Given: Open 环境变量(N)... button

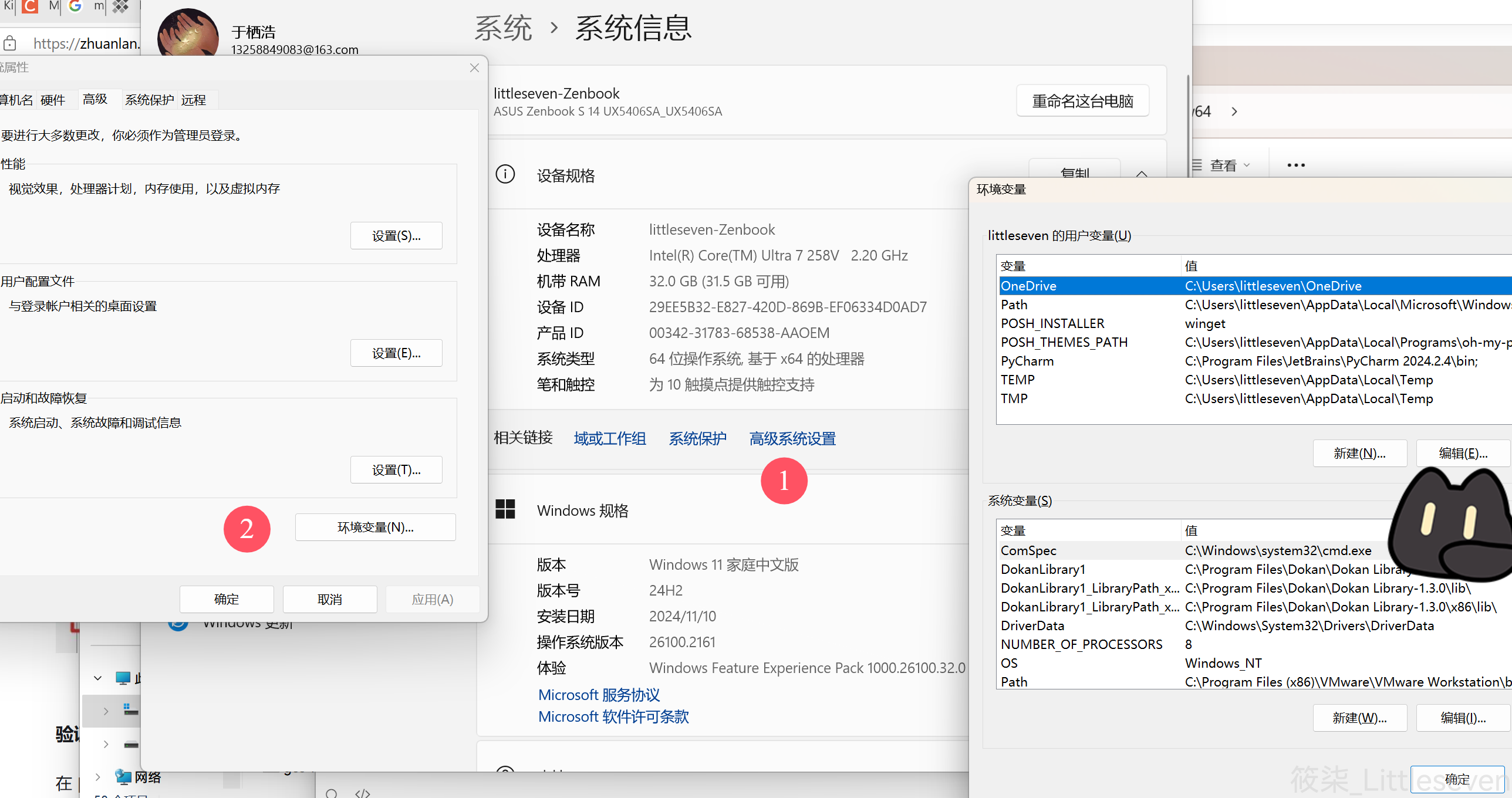Looking at the screenshot, I should tap(376, 528).
